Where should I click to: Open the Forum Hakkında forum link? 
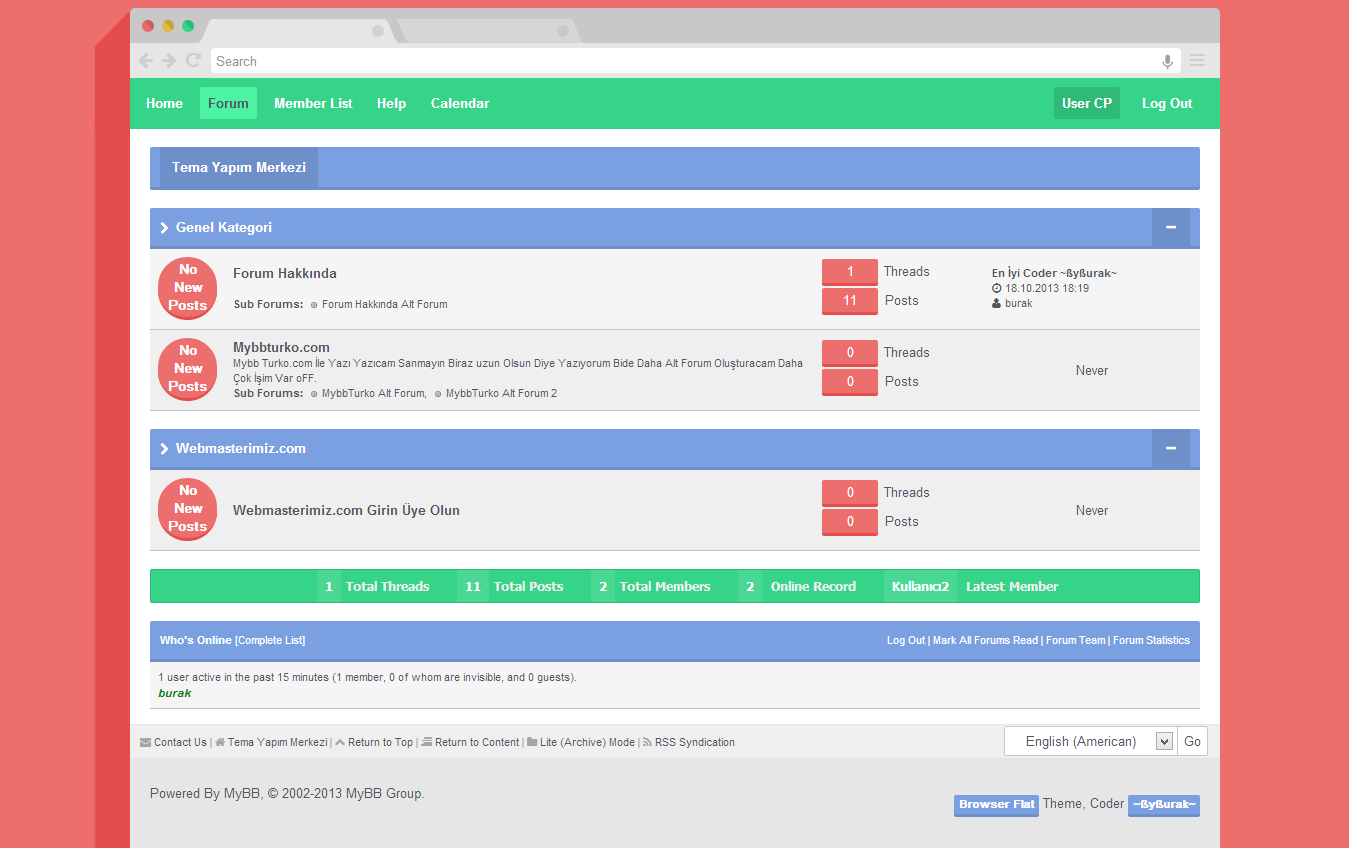tap(285, 273)
